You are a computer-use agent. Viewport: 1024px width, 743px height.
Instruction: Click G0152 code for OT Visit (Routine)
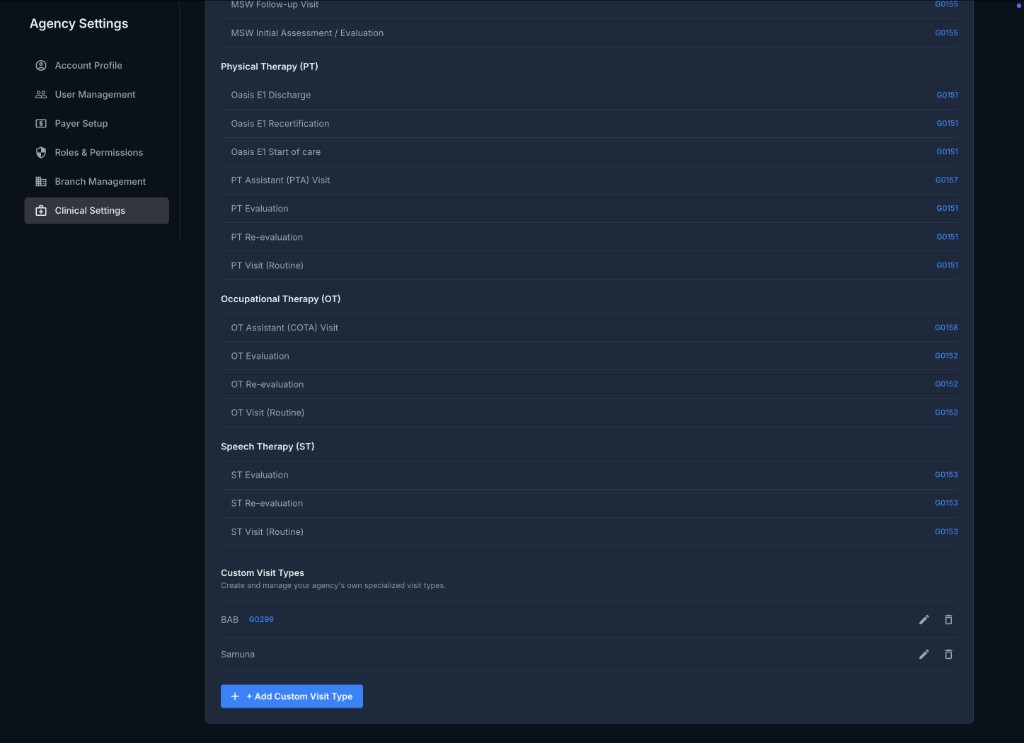click(x=946, y=413)
